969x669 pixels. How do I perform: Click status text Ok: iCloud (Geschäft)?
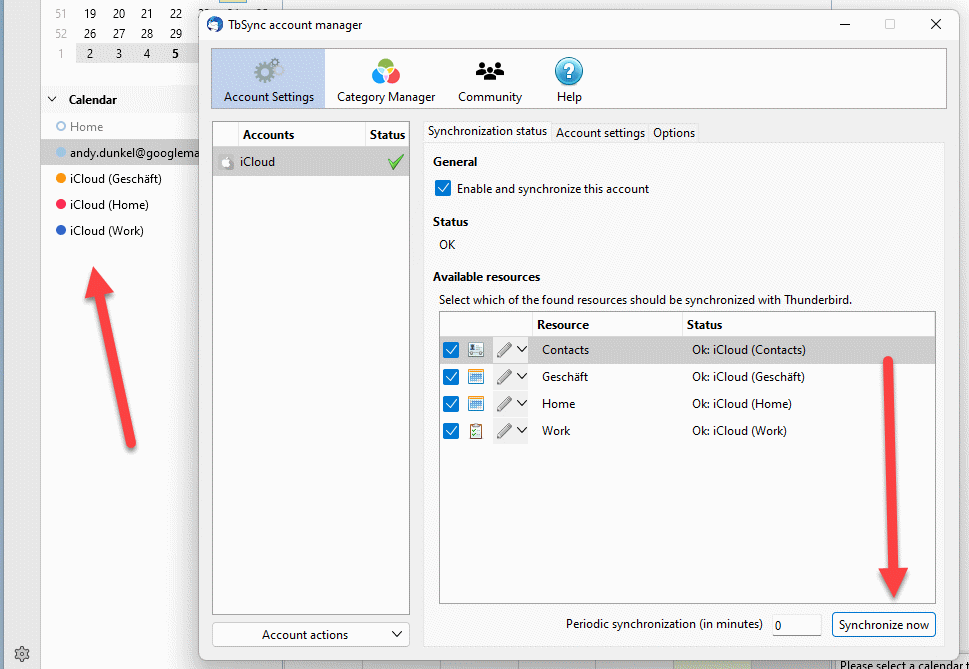pos(748,377)
